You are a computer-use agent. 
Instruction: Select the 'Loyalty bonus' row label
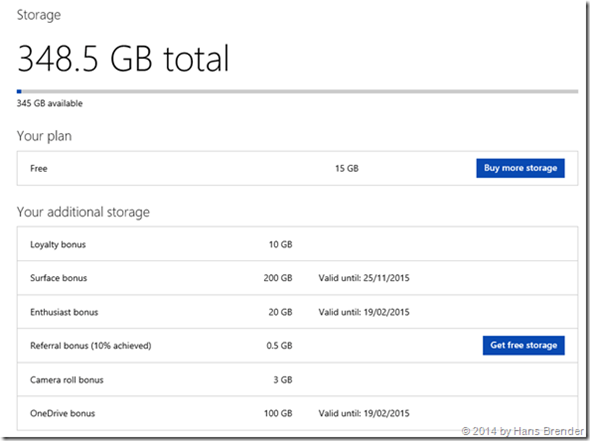(x=58, y=245)
